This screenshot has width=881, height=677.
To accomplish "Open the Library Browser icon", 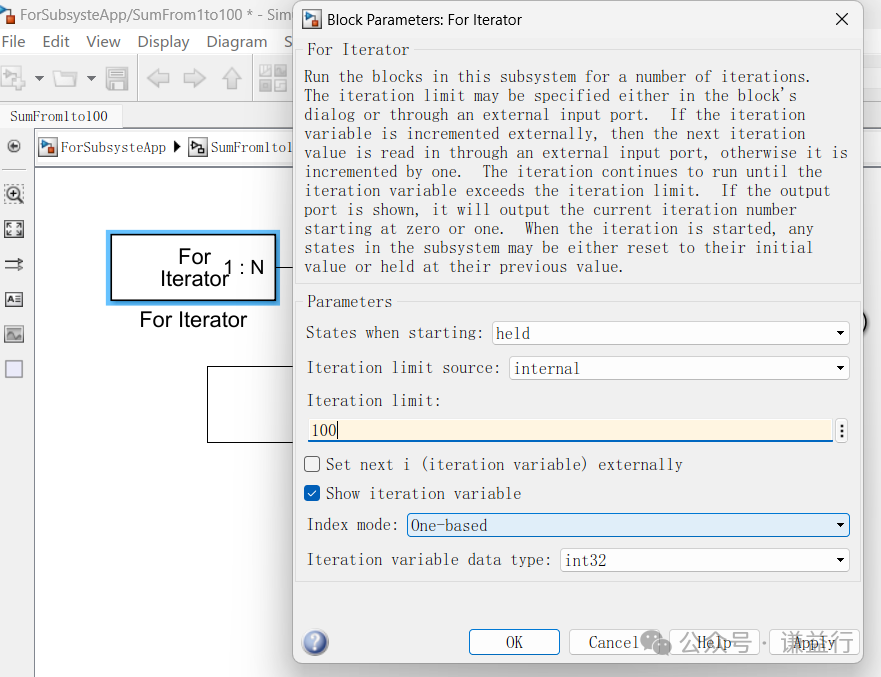I will [273, 78].
